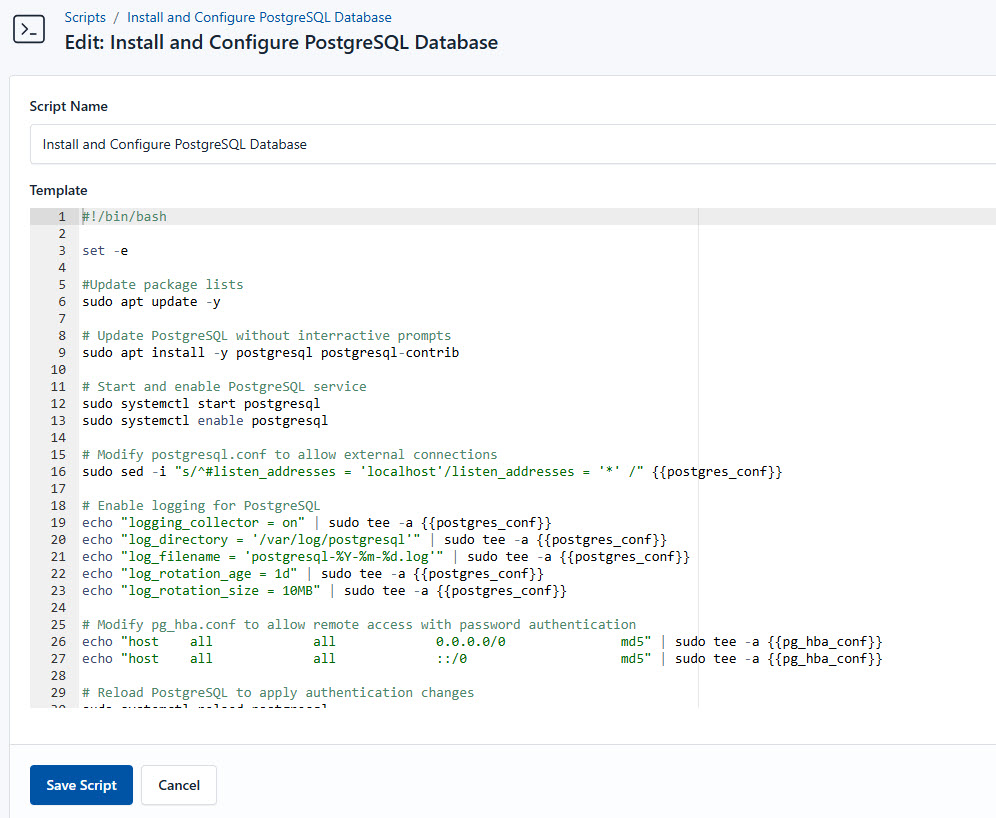The height and width of the screenshot is (818, 996).
Task: Click the 'systemctl enable postgresql' line
Action: coord(205,421)
